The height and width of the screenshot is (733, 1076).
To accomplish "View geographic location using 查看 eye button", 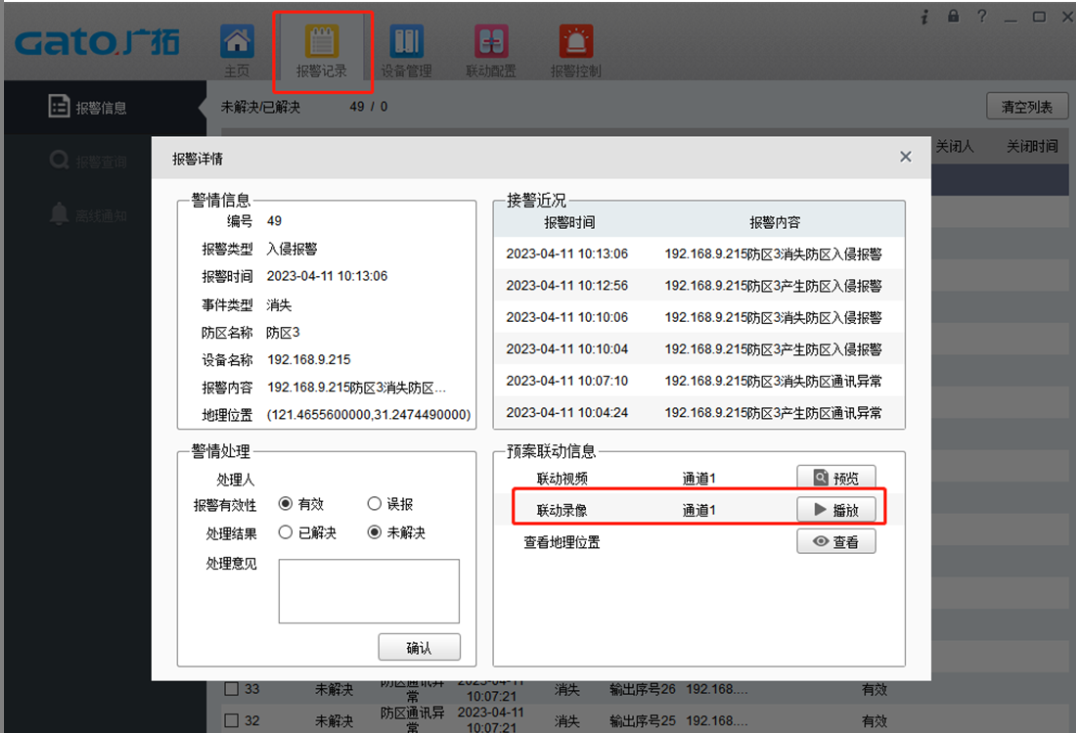I will 836,541.
